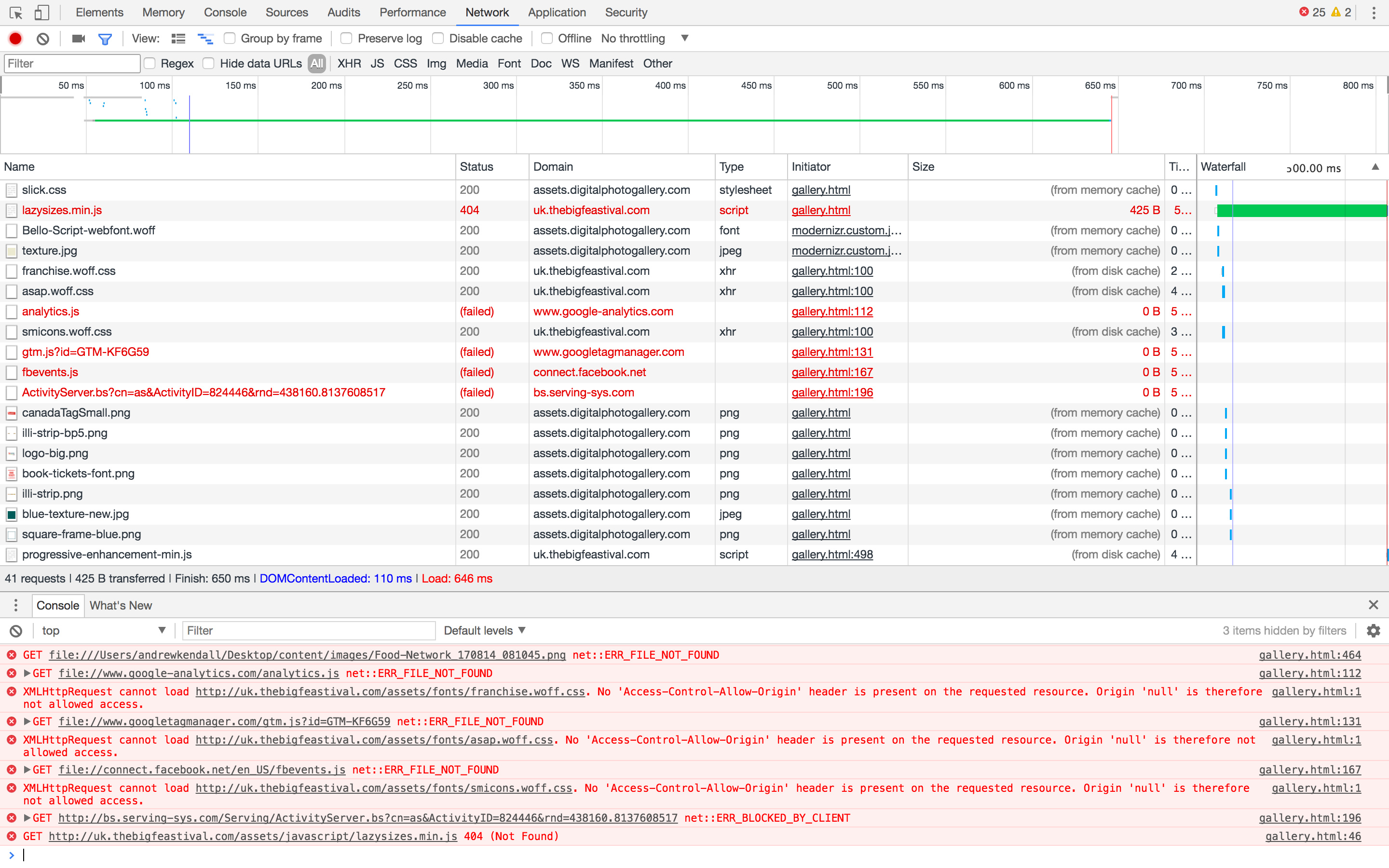Select the texture.jpg file icon
The width and height of the screenshot is (1389, 868).
pos(12,251)
